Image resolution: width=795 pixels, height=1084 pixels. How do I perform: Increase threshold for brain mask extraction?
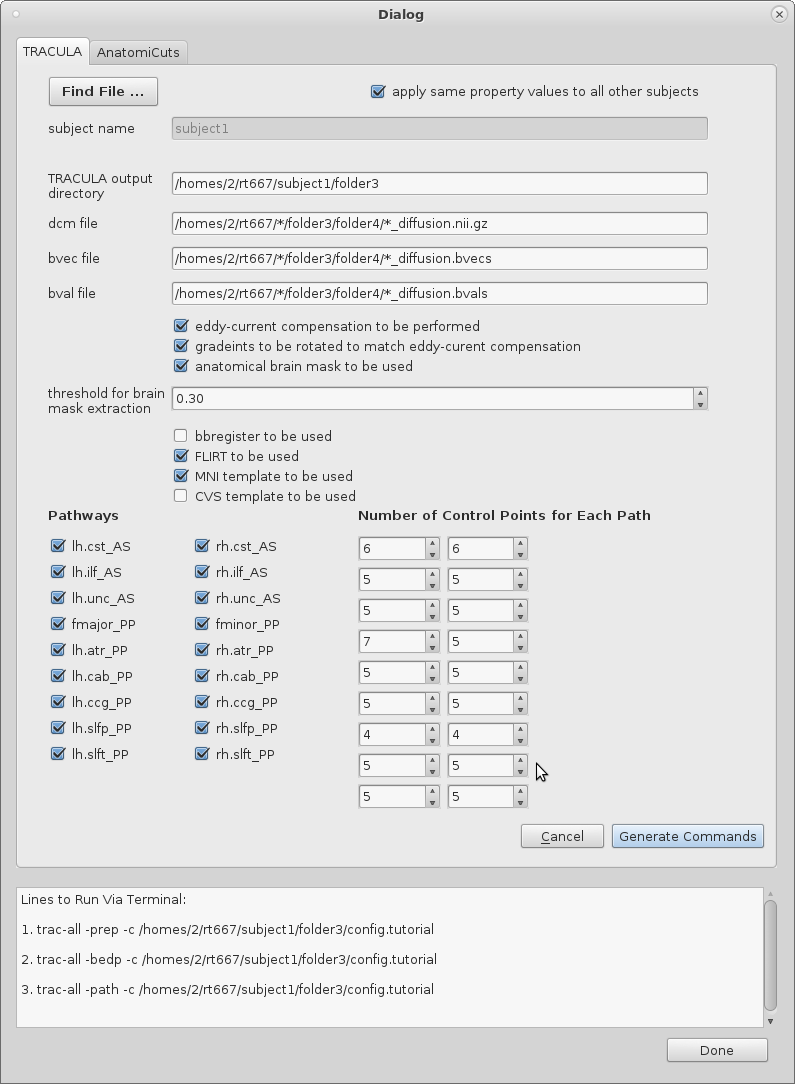pyautogui.click(x=700, y=393)
